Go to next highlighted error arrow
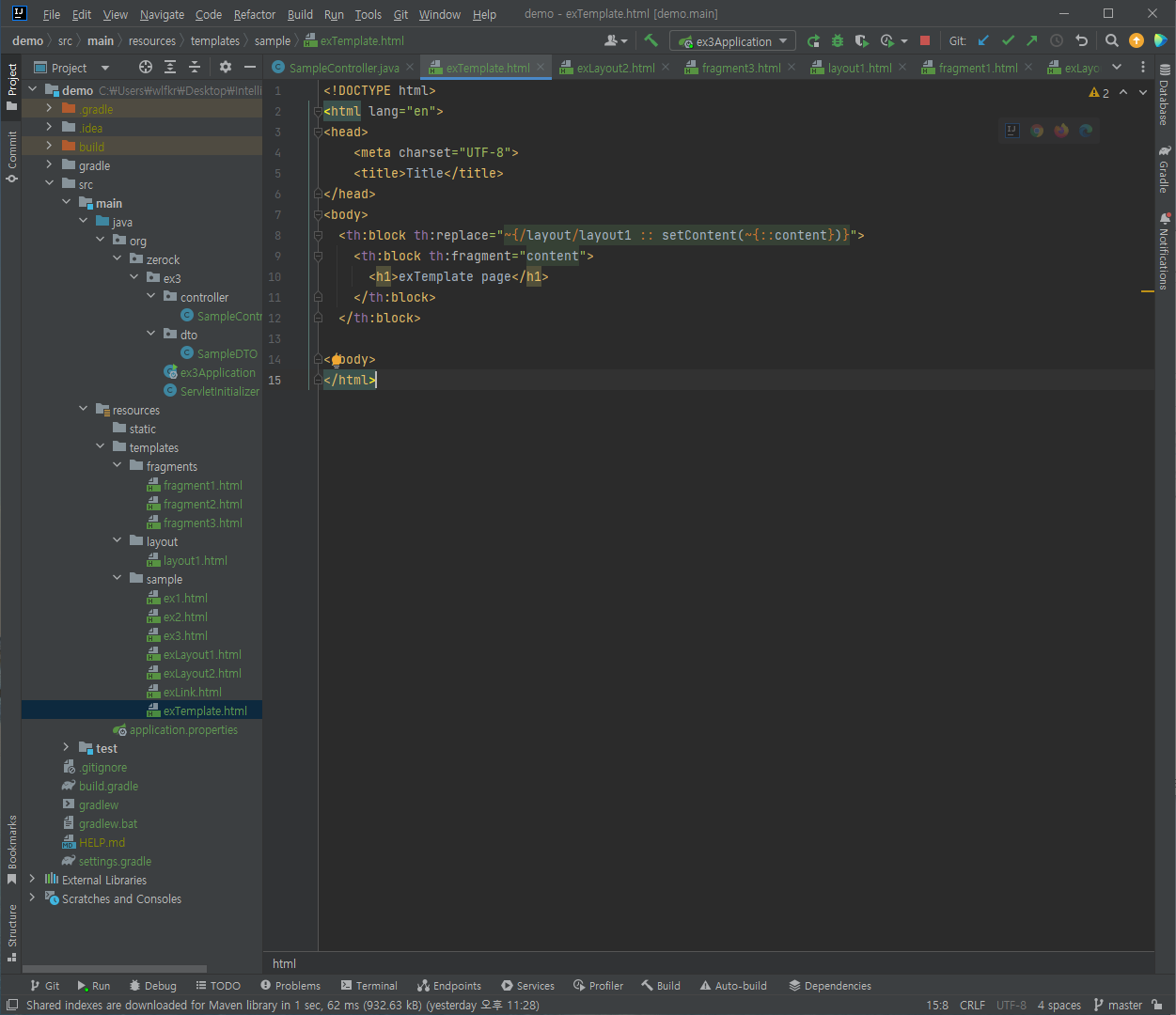 point(1143,92)
